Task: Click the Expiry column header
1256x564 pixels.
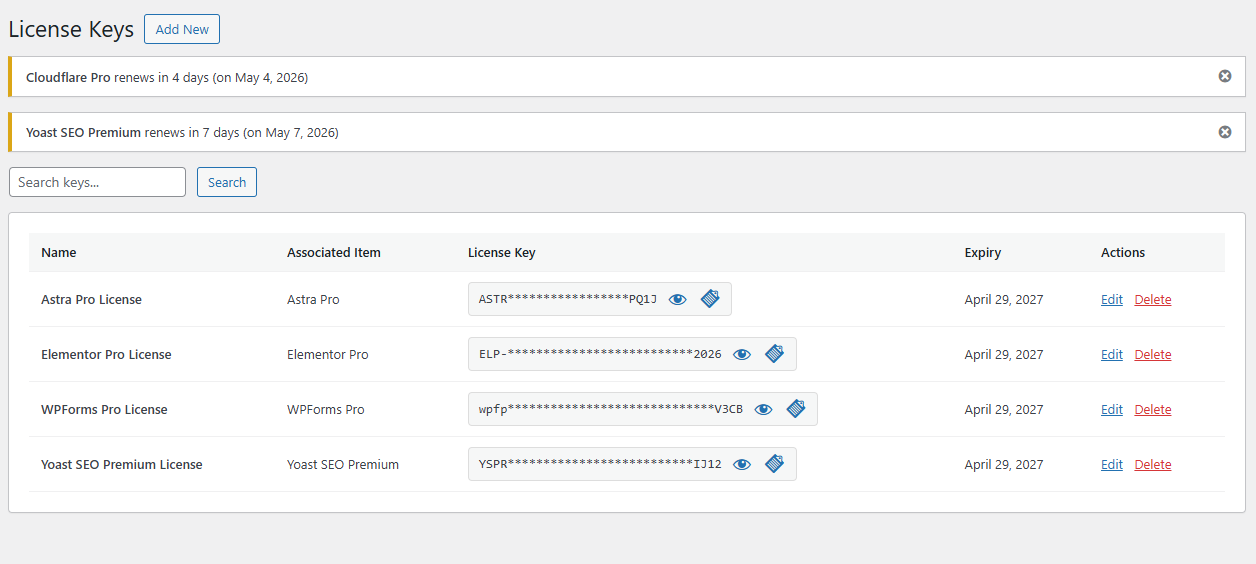Action: [x=983, y=252]
